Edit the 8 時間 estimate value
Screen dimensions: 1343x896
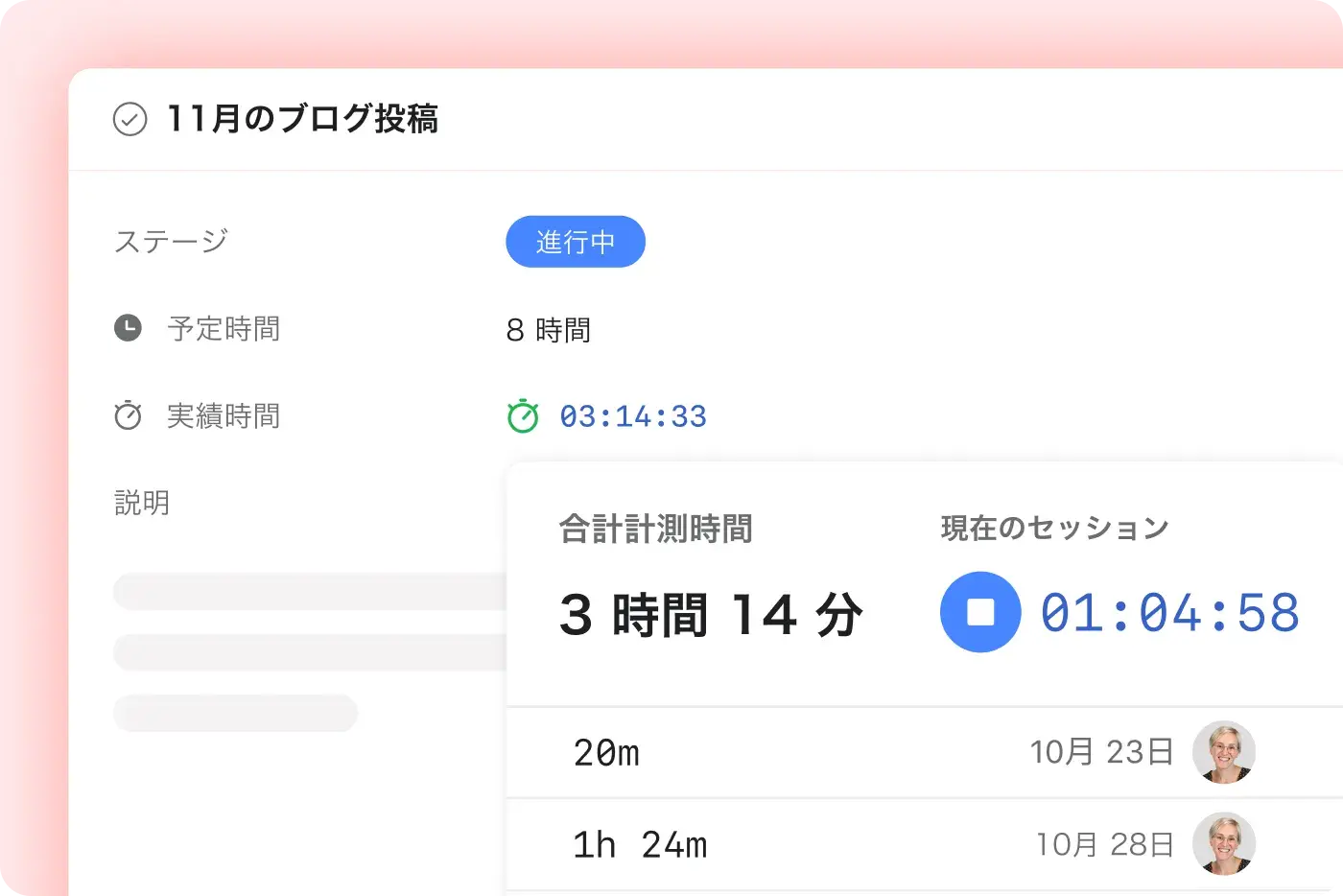[549, 330]
